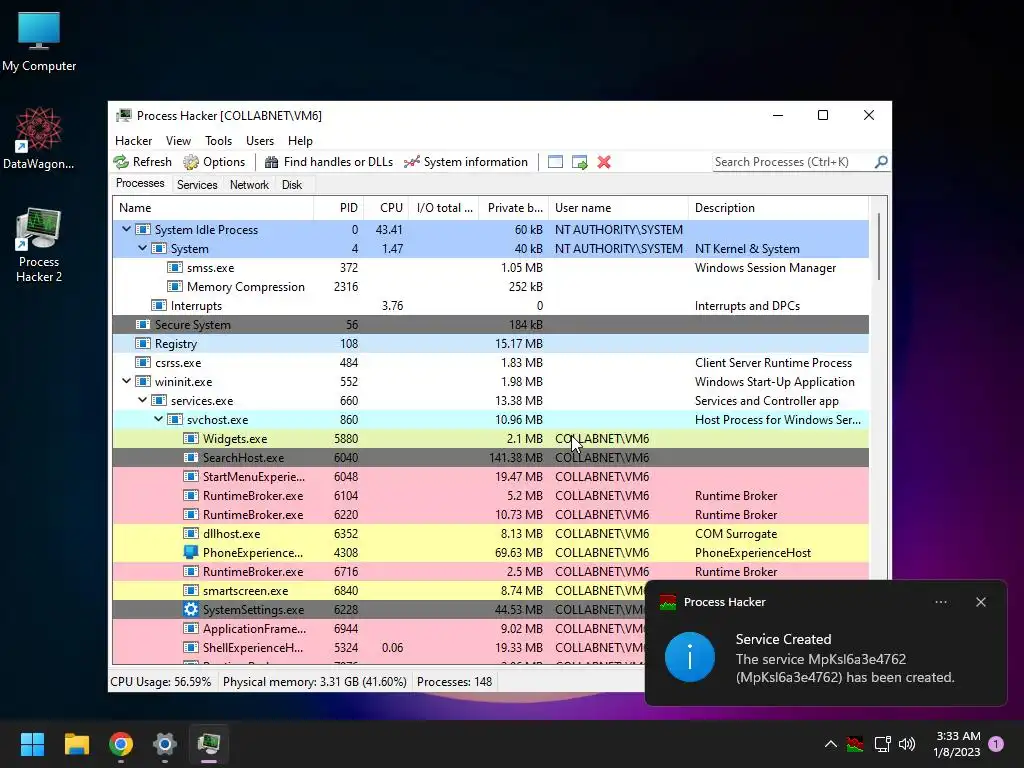Viewport: 1024px width, 768px height.
Task: Open the My Computer desktop icon
Action: 39,41
